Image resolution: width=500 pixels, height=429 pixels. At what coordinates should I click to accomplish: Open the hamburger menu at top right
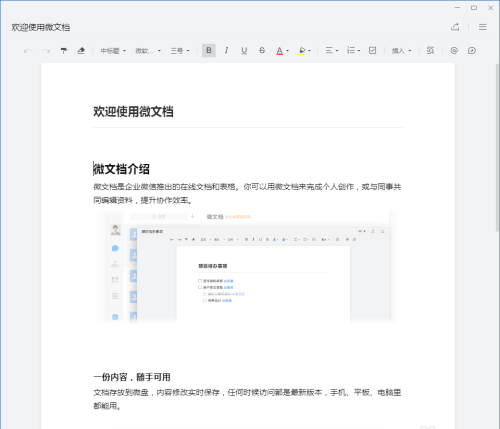[x=483, y=27]
